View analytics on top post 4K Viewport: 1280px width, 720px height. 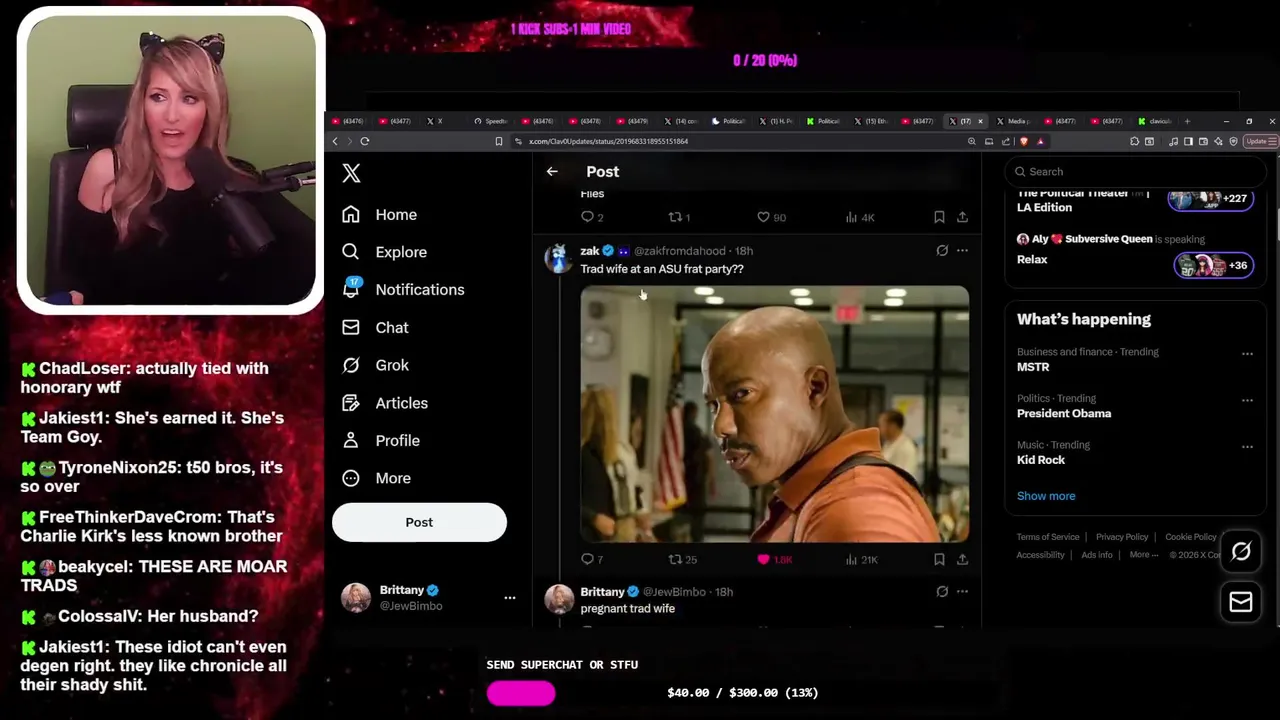coord(860,217)
